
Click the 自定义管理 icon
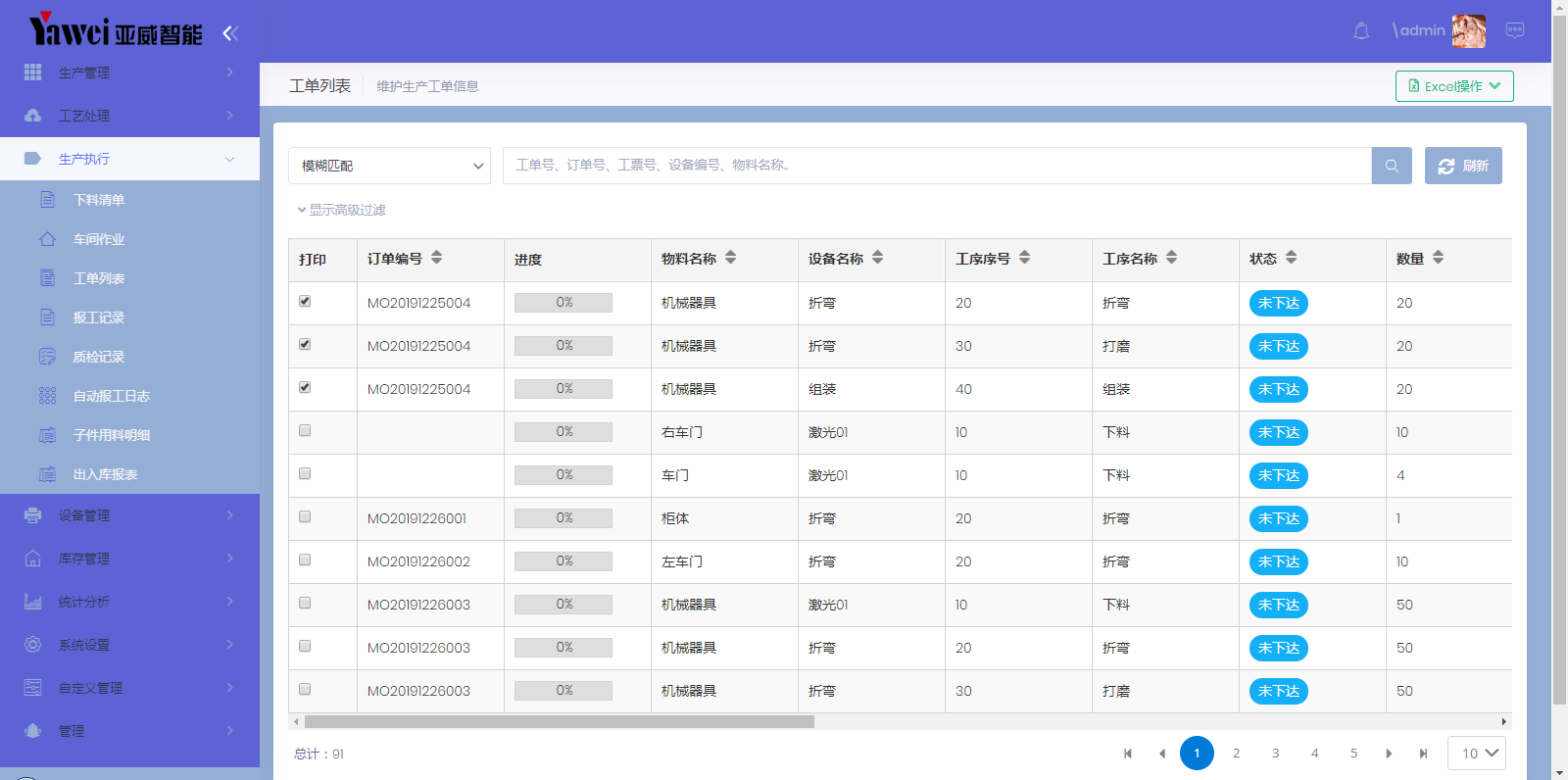(x=32, y=688)
